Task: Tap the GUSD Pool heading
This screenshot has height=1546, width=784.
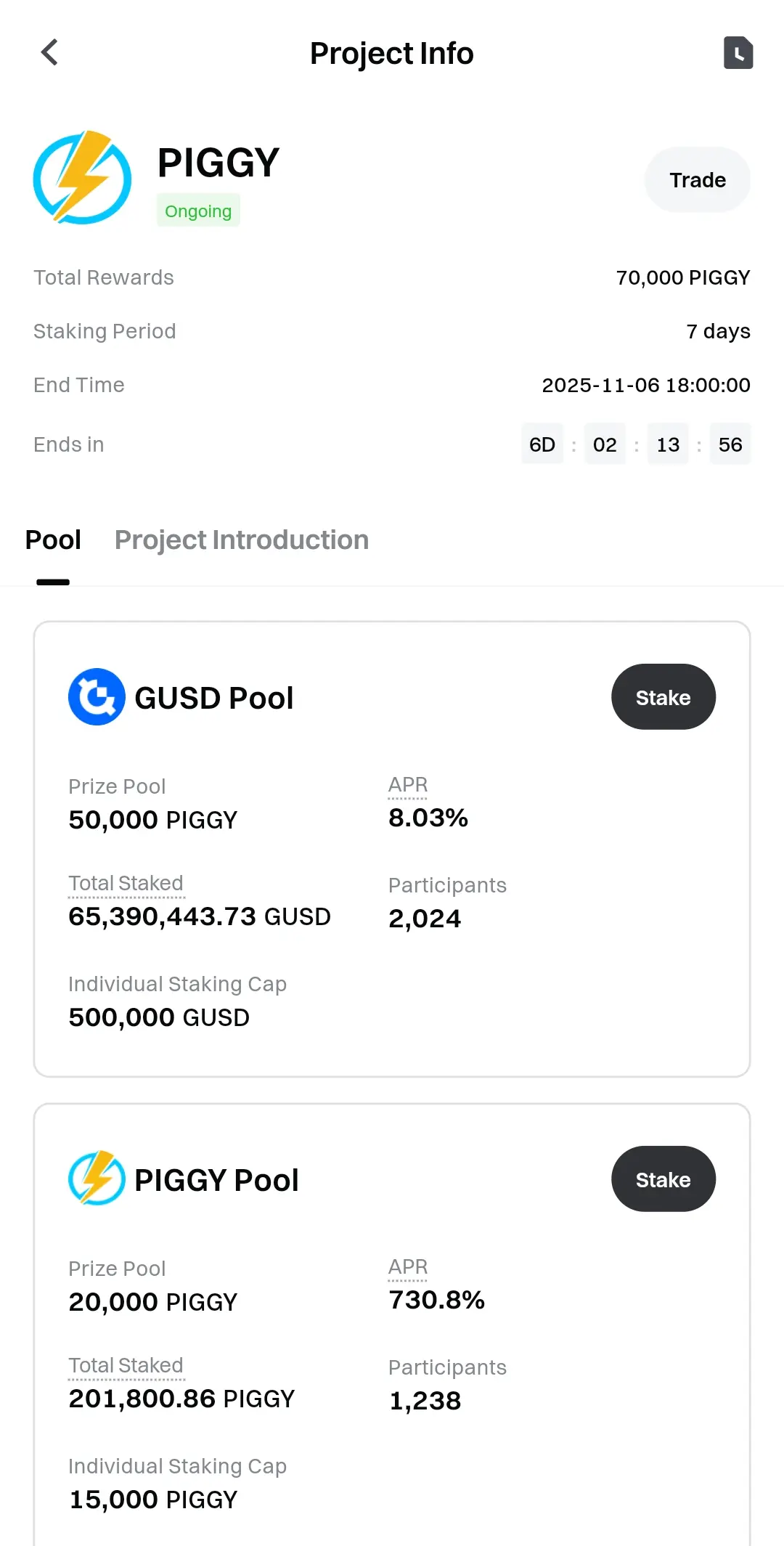Action: click(x=214, y=699)
